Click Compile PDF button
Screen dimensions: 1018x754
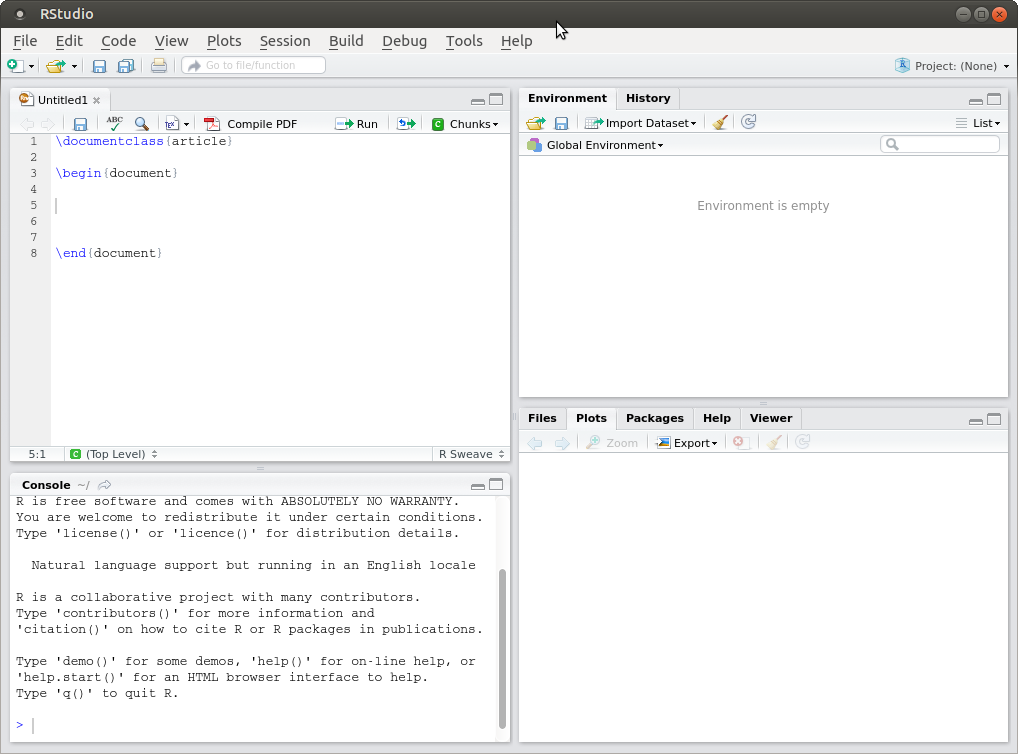pyautogui.click(x=251, y=124)
